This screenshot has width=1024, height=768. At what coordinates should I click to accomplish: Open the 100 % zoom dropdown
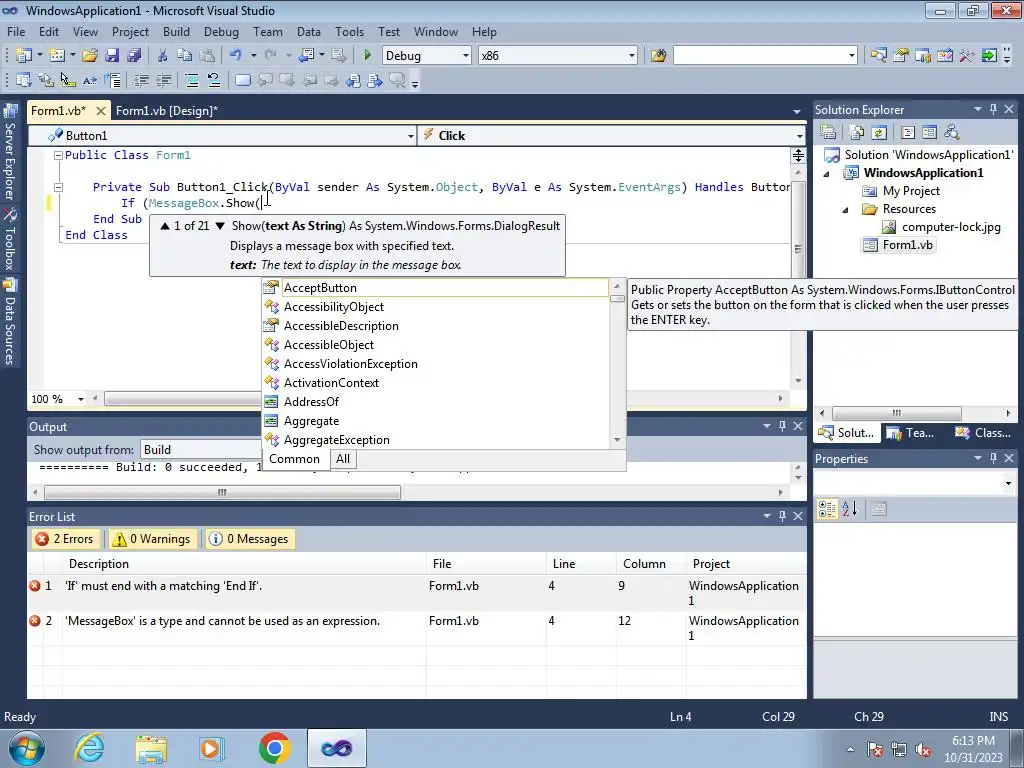point(80,399)
